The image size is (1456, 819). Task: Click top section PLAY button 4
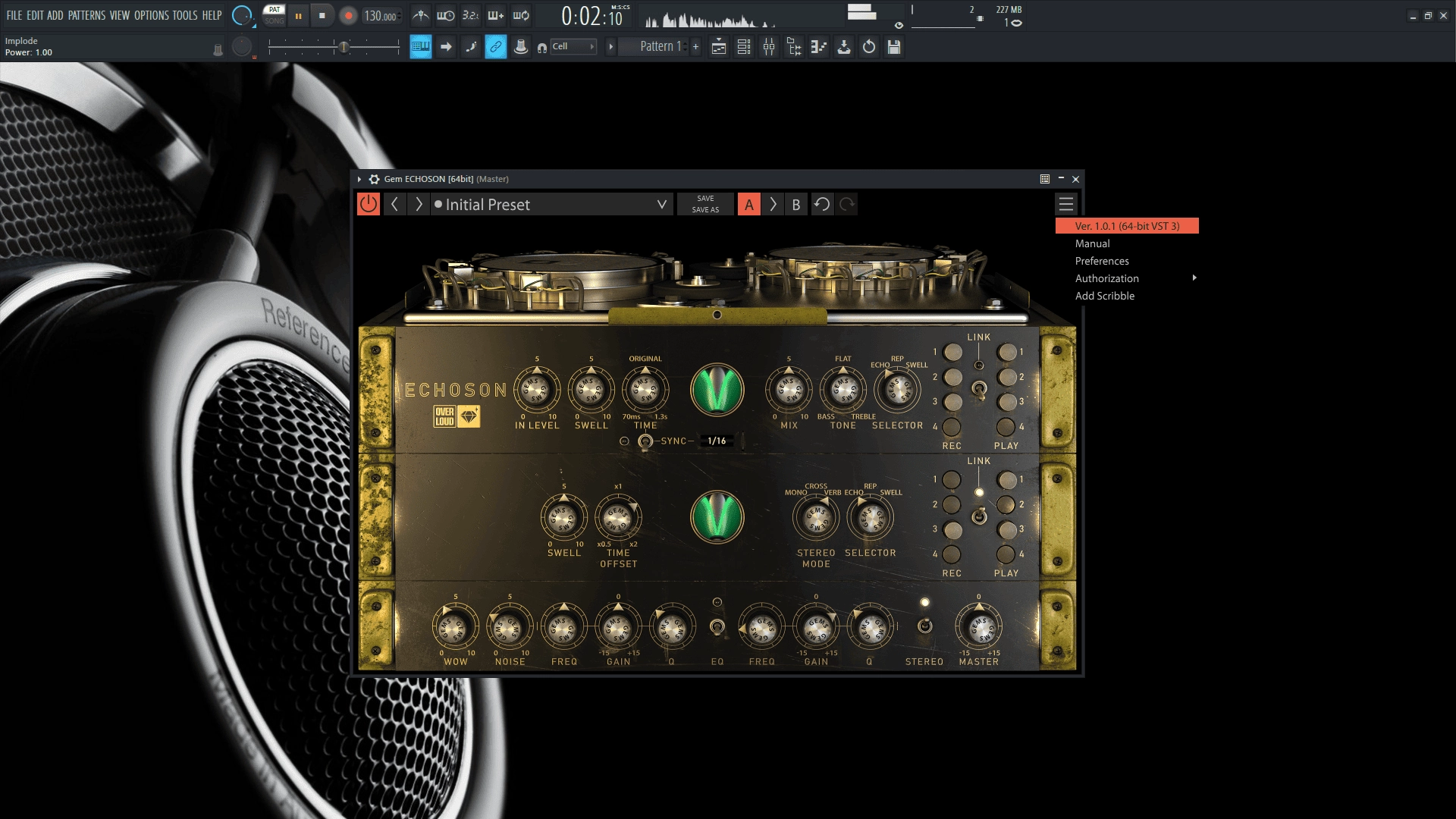(1006, 427)
